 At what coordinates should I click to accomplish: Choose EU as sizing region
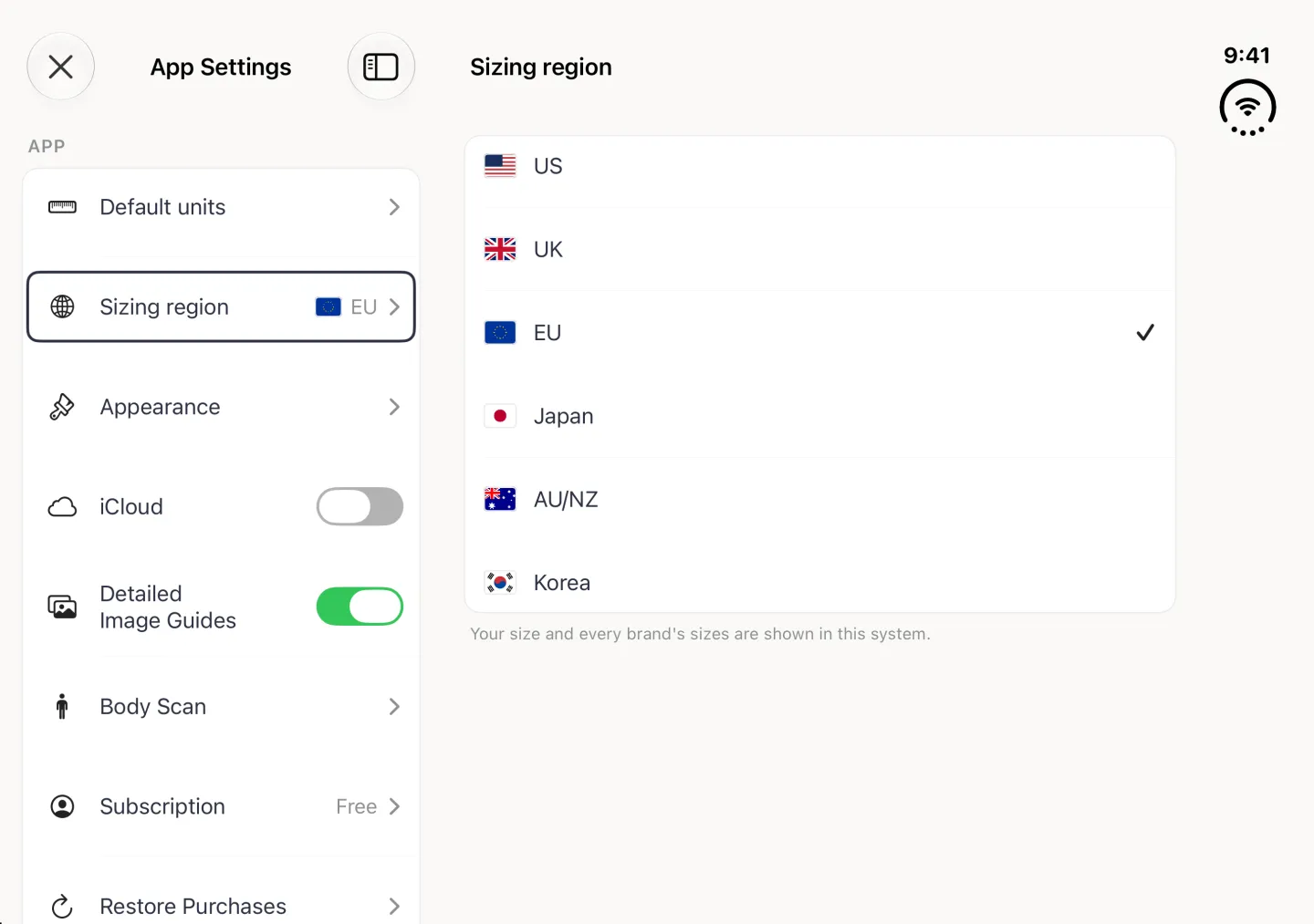point(820,333)
